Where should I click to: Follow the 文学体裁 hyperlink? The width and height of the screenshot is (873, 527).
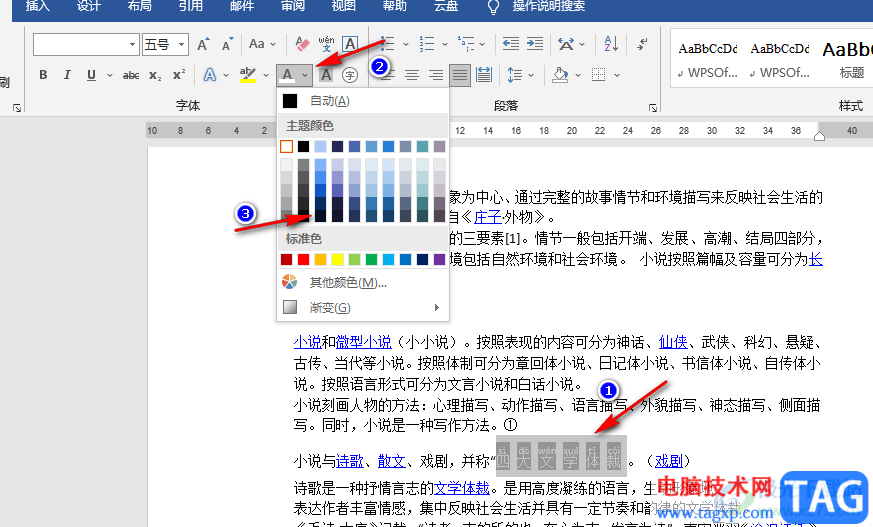[462, 489]
